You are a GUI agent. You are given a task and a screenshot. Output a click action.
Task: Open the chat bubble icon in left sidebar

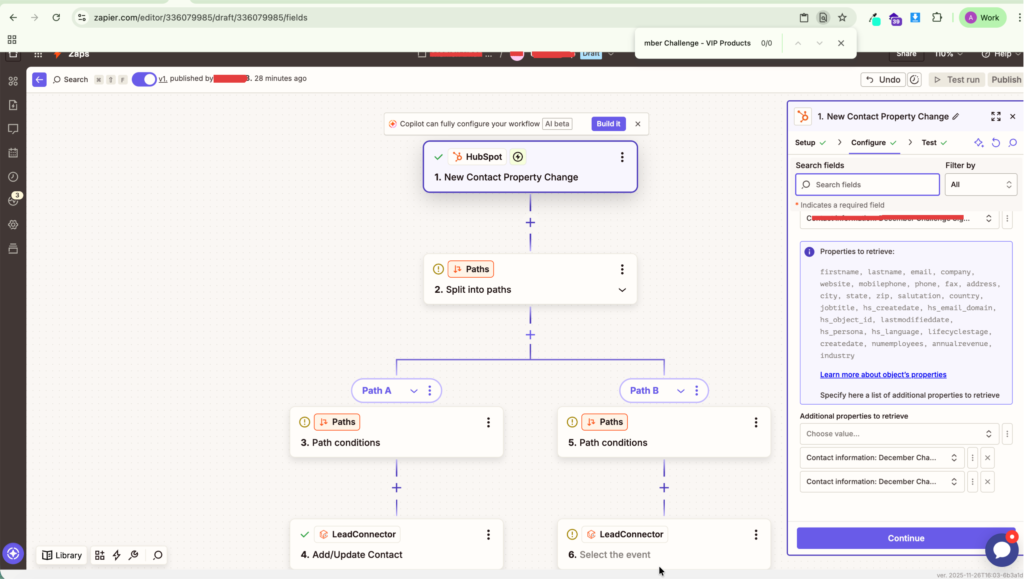(12, 129)
